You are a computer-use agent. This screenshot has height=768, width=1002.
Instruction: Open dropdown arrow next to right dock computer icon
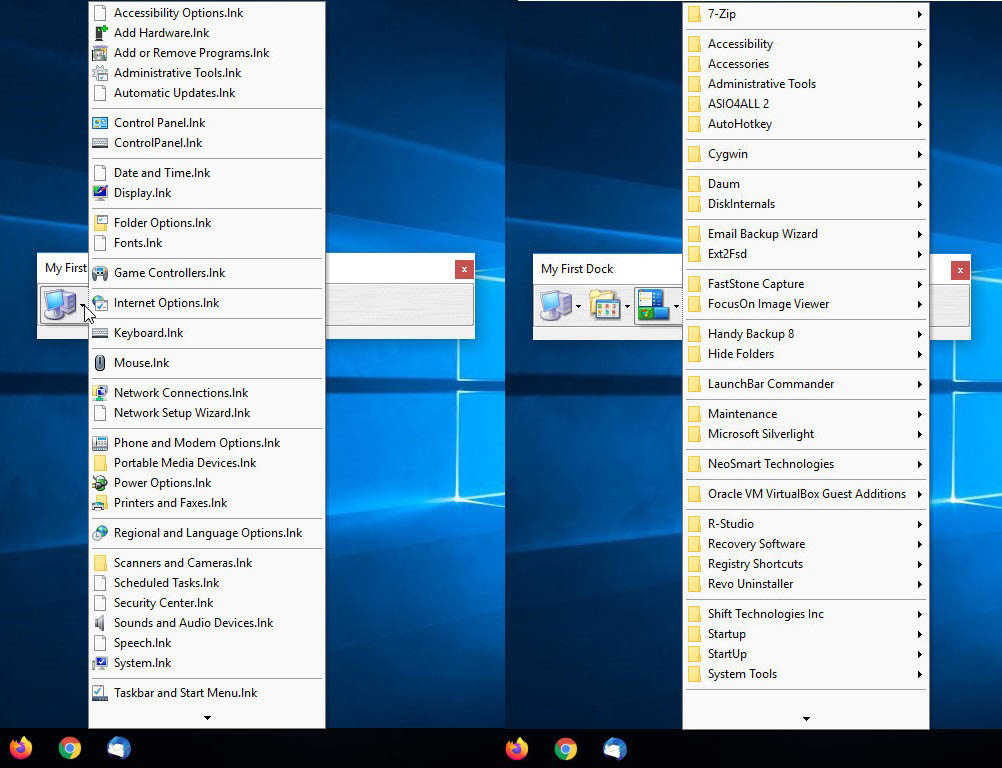(578, 307)
